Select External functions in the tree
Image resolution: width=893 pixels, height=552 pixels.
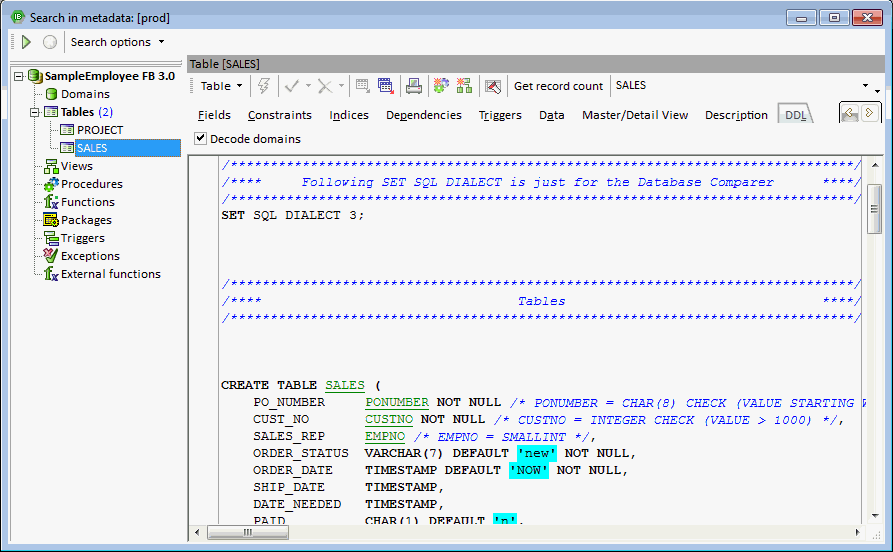(x=110, y=274)
